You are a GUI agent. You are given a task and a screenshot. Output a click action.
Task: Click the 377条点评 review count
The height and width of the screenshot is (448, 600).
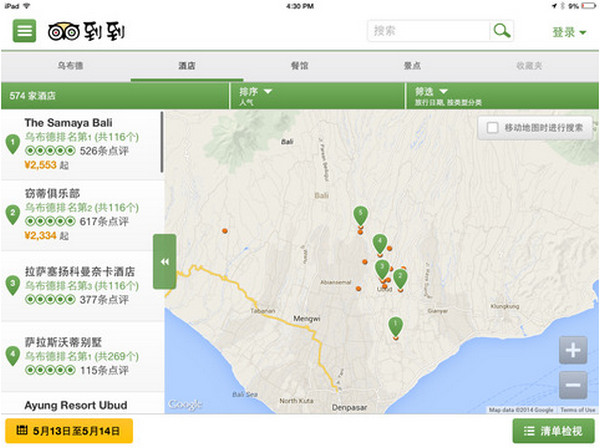click(x=104, y=300)
